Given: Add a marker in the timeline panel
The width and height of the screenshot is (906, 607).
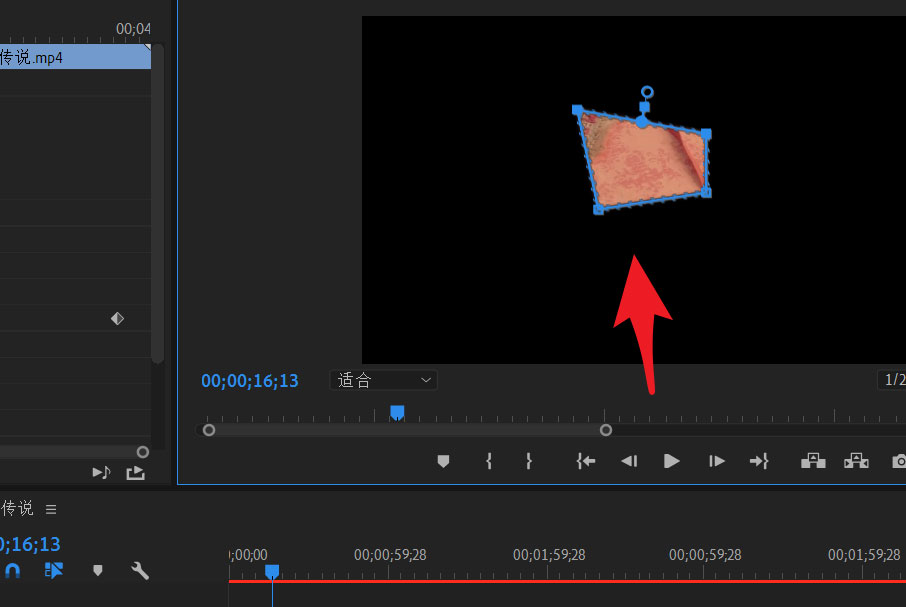Looking at the screenshot, I should pyautogui.click(x=97, y=571).
